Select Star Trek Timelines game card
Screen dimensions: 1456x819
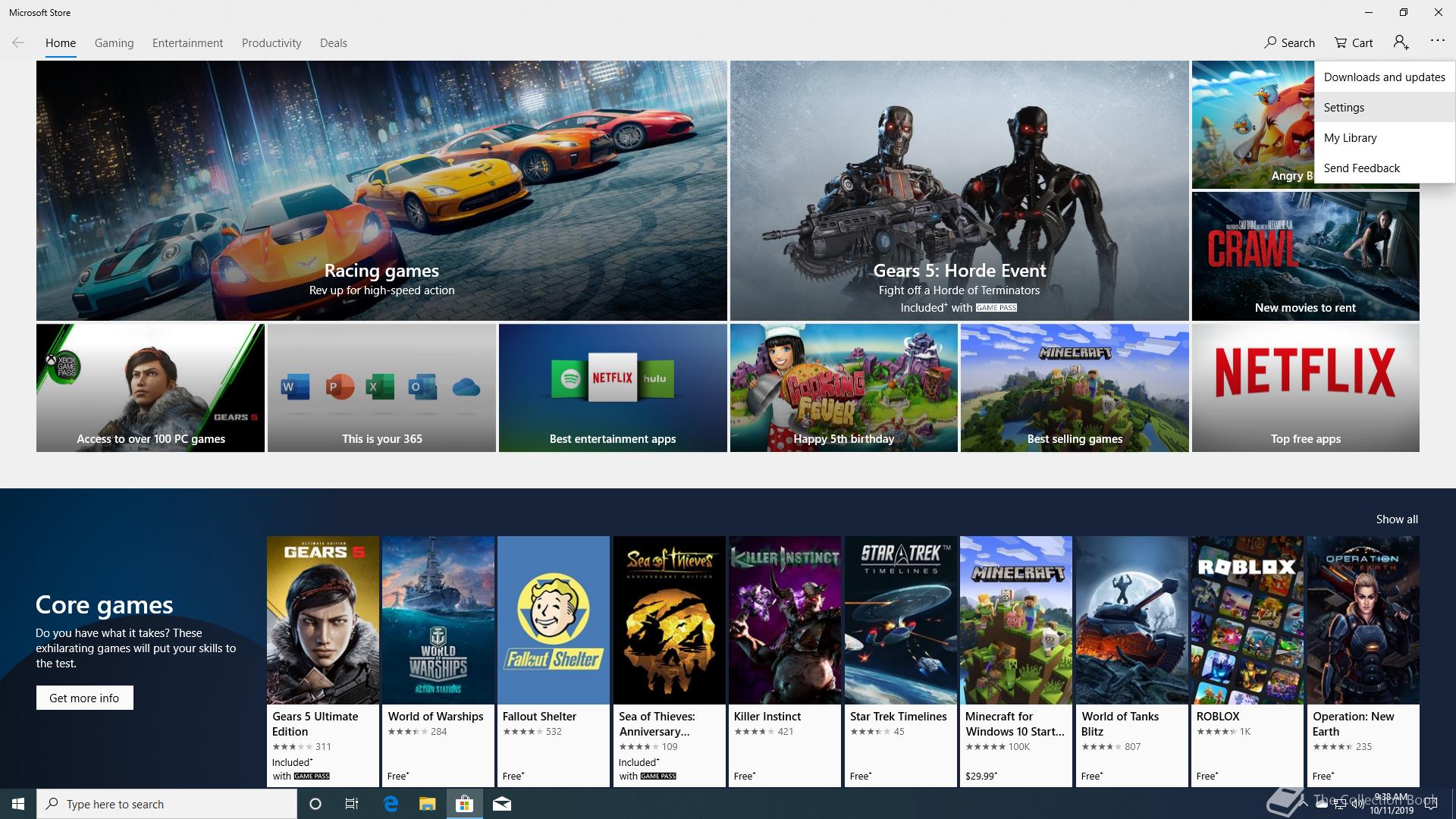pos(901,661)
